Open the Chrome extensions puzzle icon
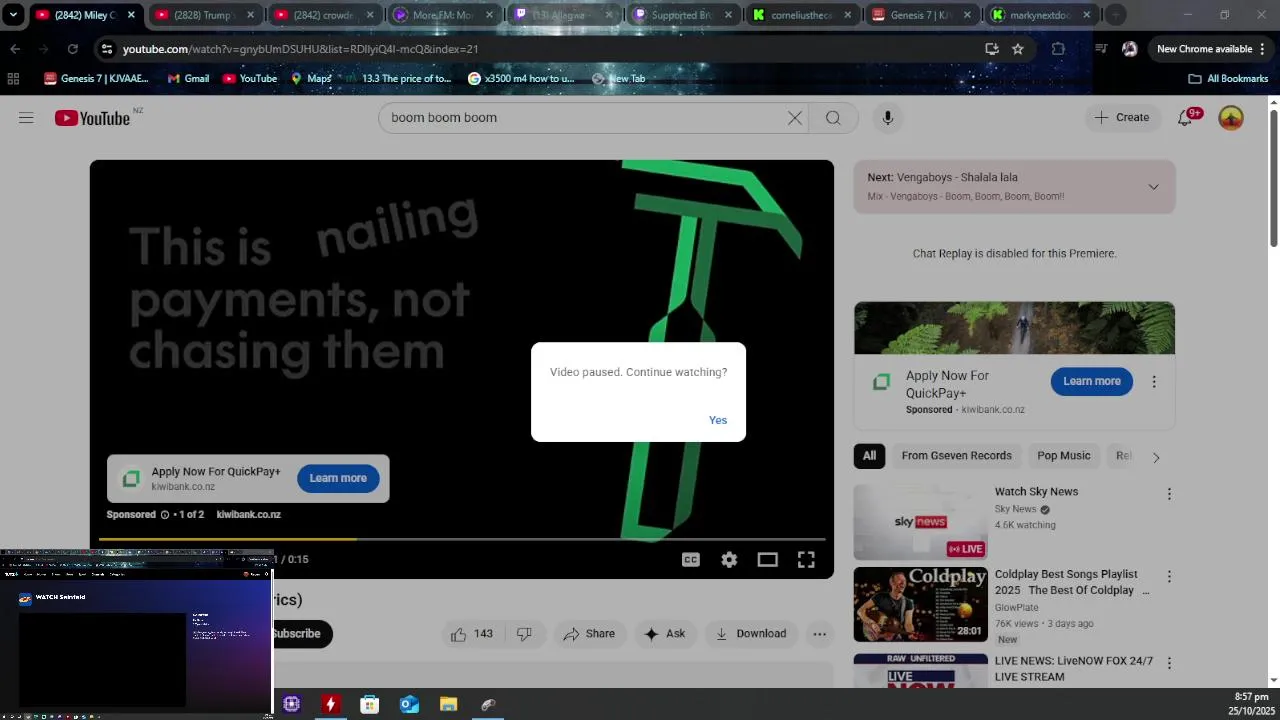The image size is (1280, 720). [x=1058, y=49]
